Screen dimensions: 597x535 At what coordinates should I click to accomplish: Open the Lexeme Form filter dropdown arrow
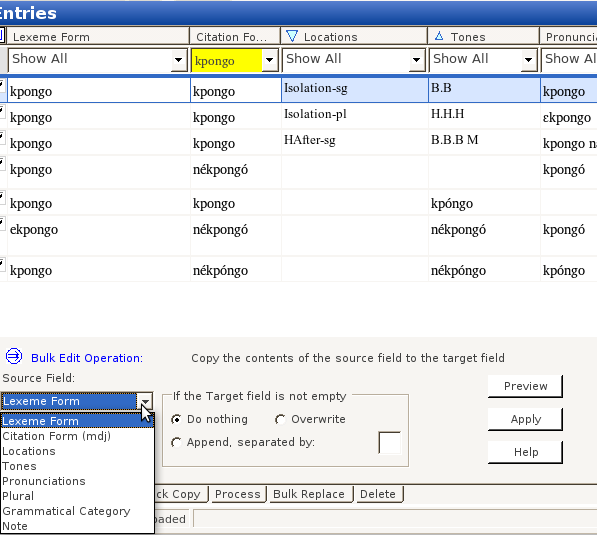(x=179, y=59)
